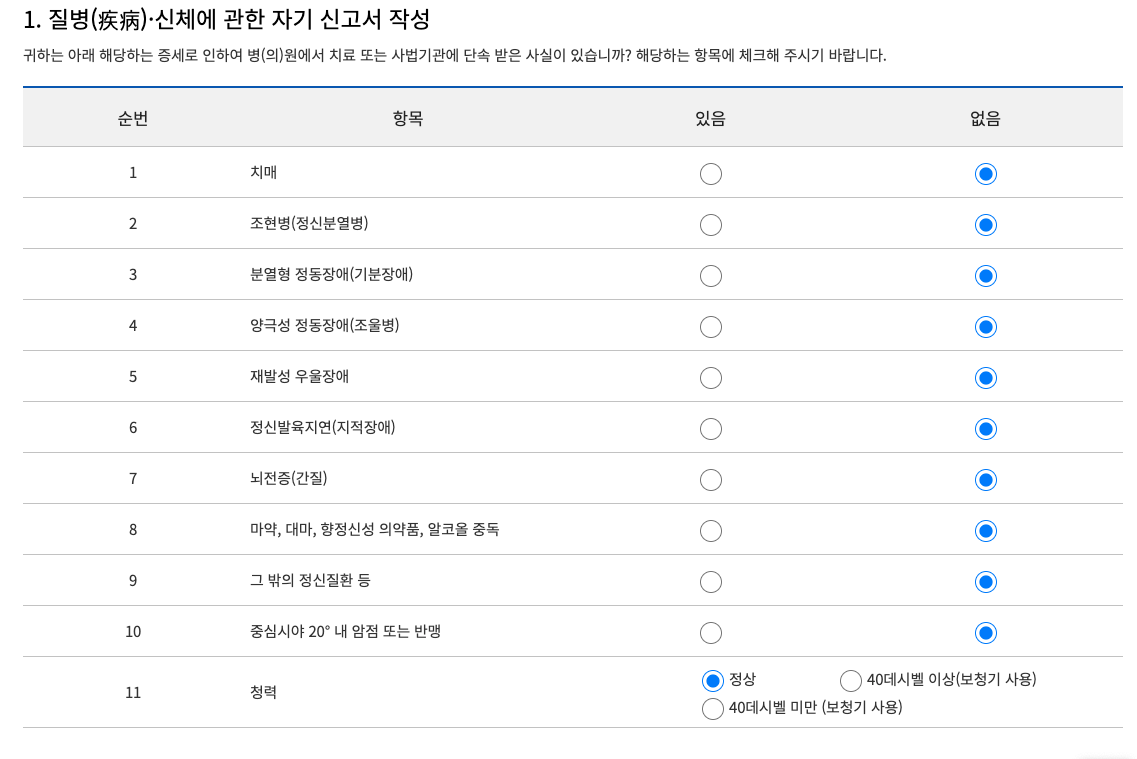Select 없음 for 양극성 정동장애(조울병)
Image resolution: width=1137 pixels, height=759 pixels.
(985, 326)
